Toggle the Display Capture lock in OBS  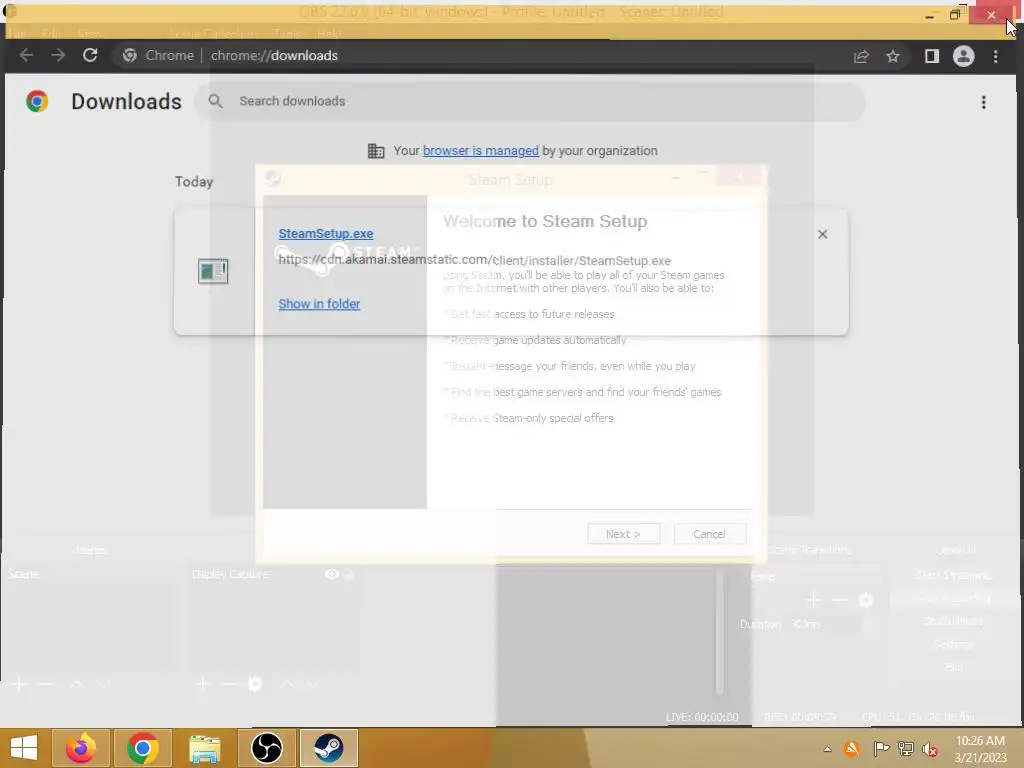pos(349,574)
